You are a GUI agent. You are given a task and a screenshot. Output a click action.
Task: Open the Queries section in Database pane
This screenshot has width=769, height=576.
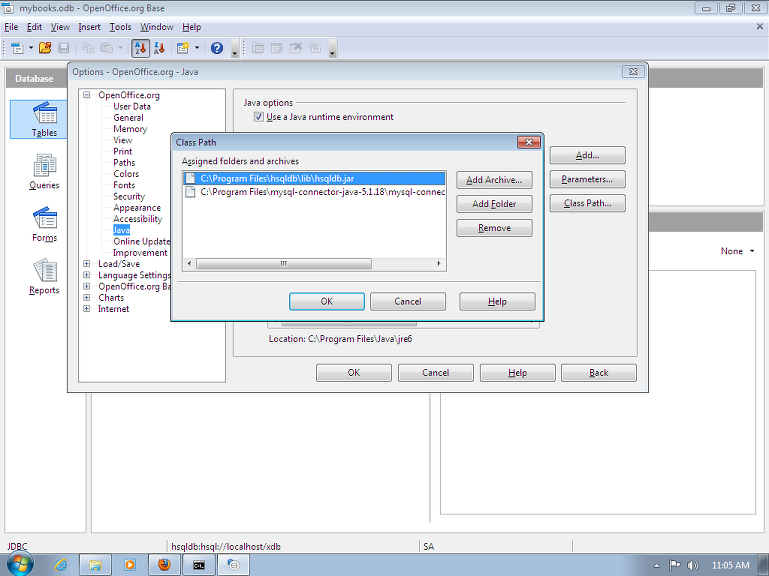[x=44, y=172]
